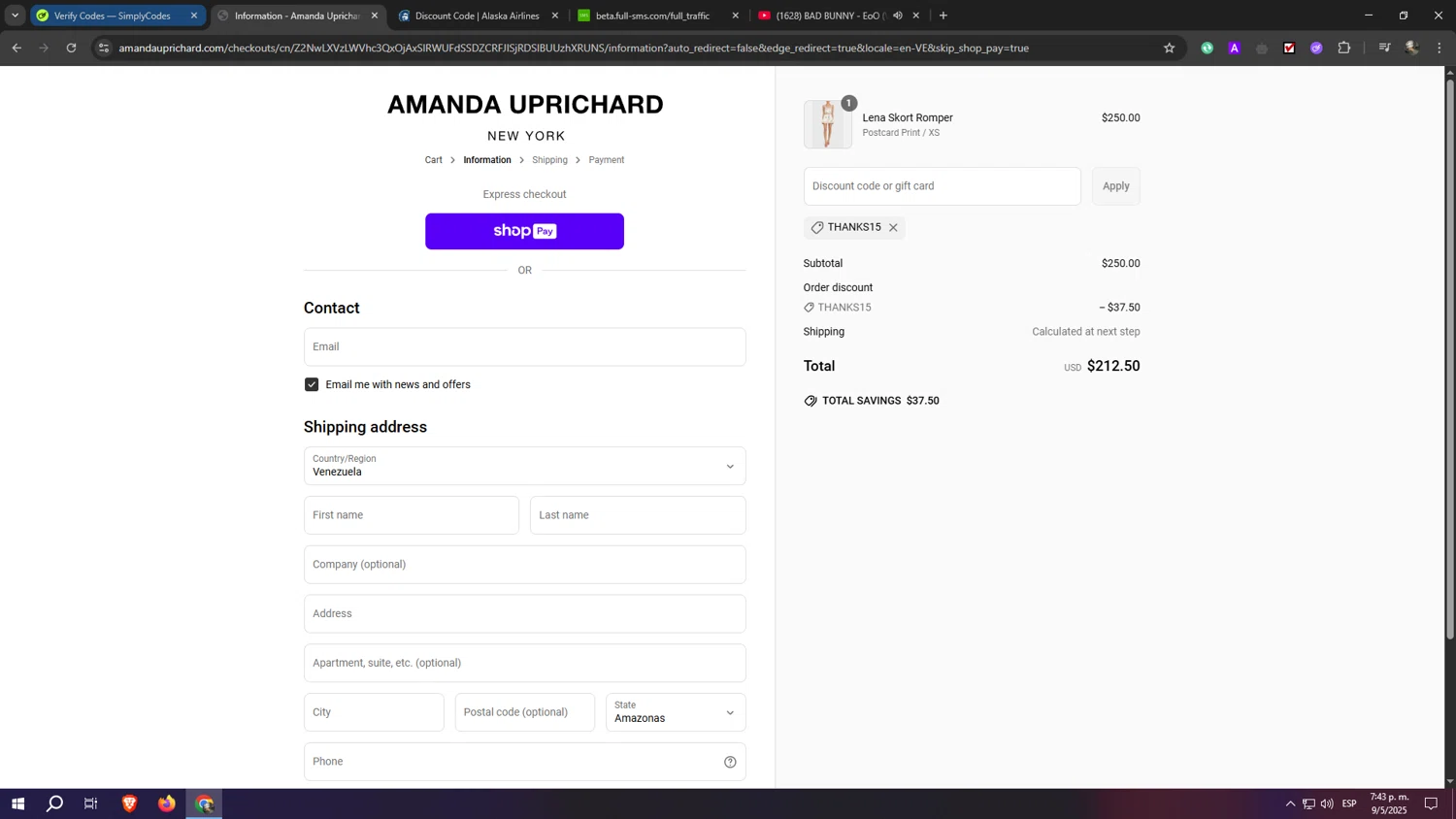Image resolution: width=1456 pixels, height=819 pixels.
Task: Click the page vertical scrollbar
Action: point(1450,359)
